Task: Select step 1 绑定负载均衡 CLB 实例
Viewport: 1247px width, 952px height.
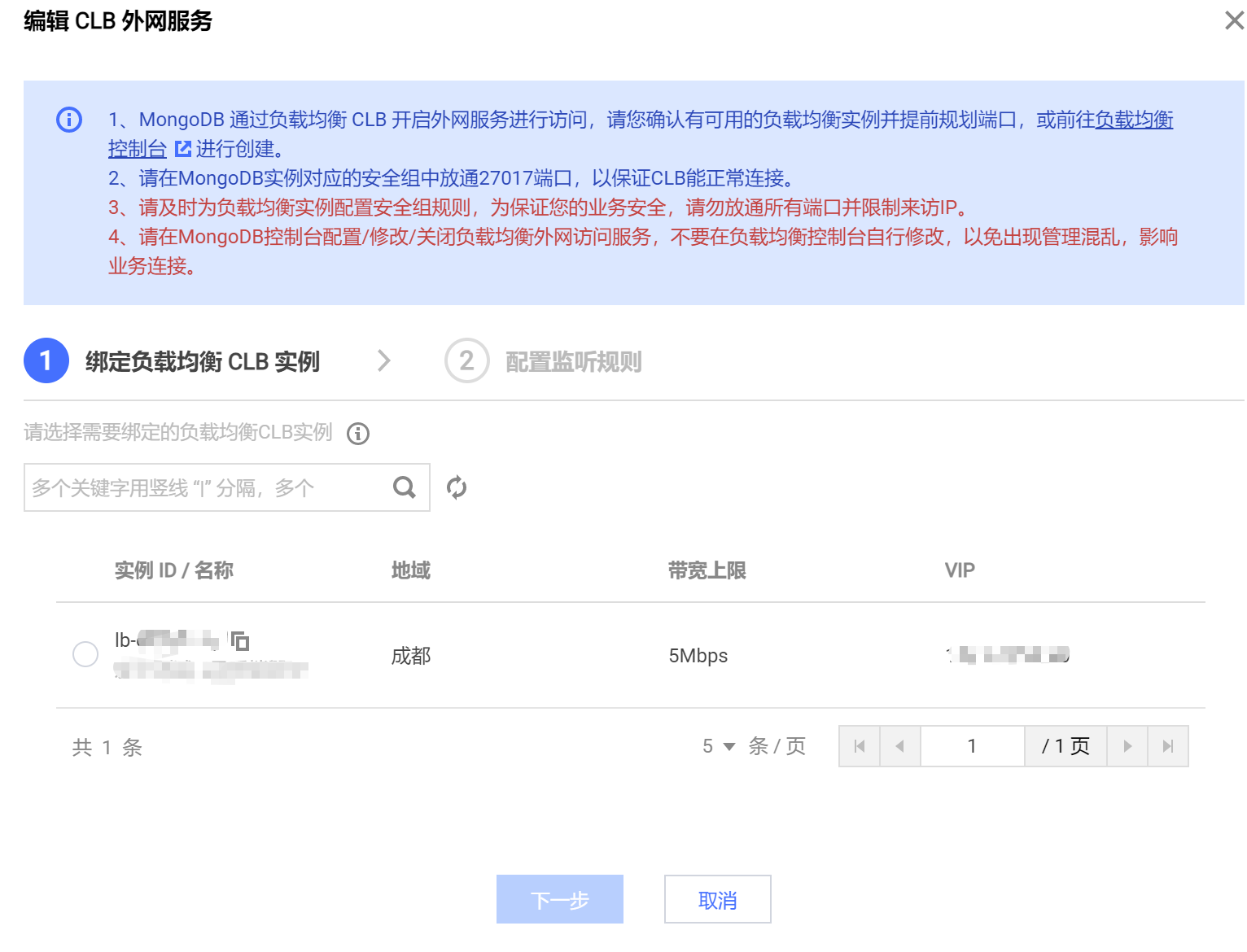Action: [x=172, y=360]
